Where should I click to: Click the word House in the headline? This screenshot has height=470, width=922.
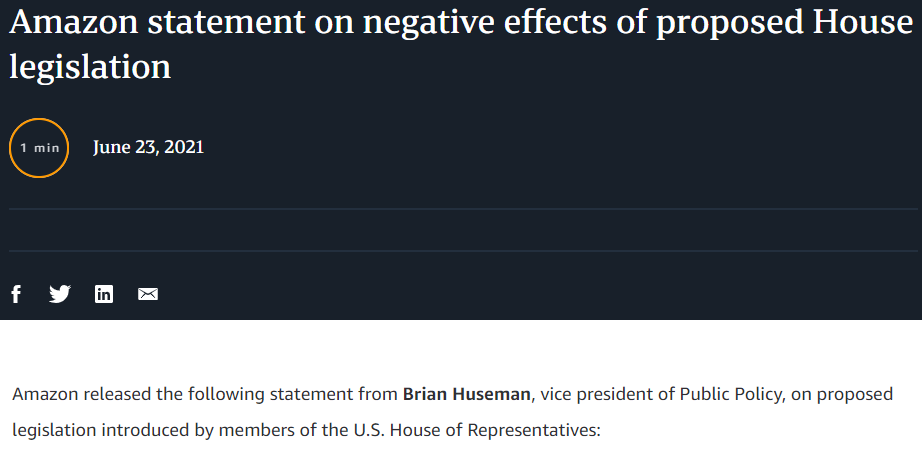[863, 23]
